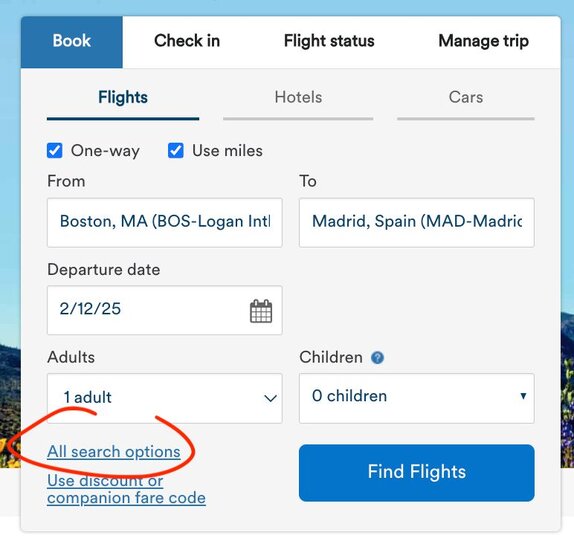Go to the Manage trip tab

[x=484, y=41]
